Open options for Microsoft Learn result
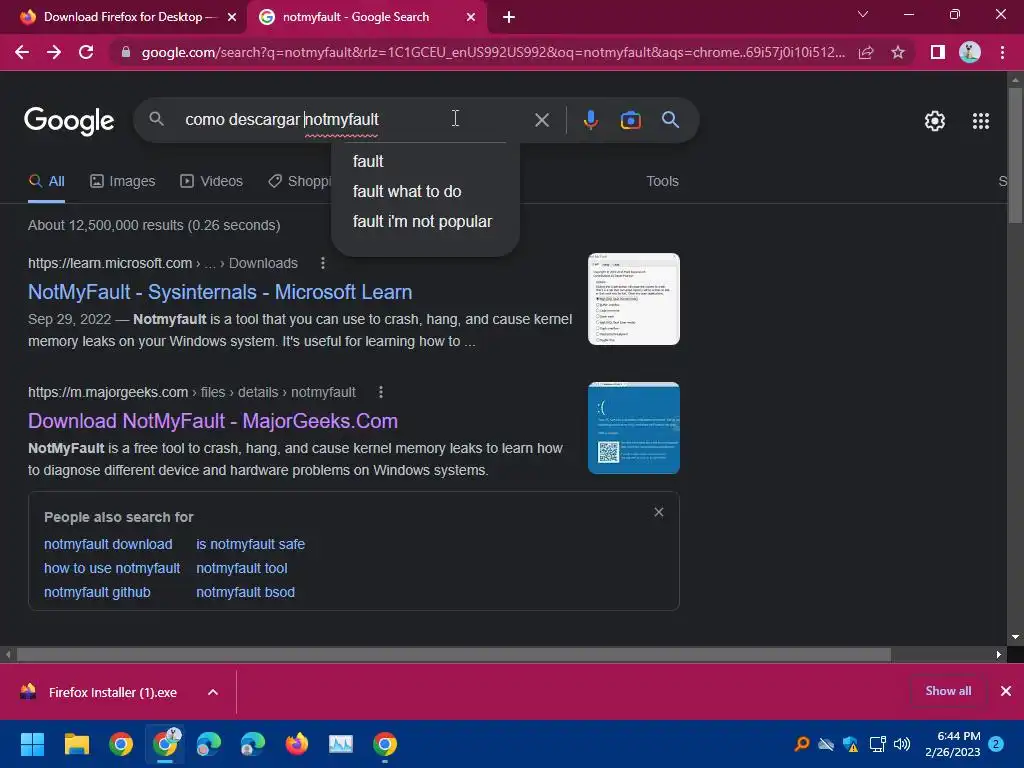Image resolution: width=1024 pixels, height=768 pixels. click(323, 263)
